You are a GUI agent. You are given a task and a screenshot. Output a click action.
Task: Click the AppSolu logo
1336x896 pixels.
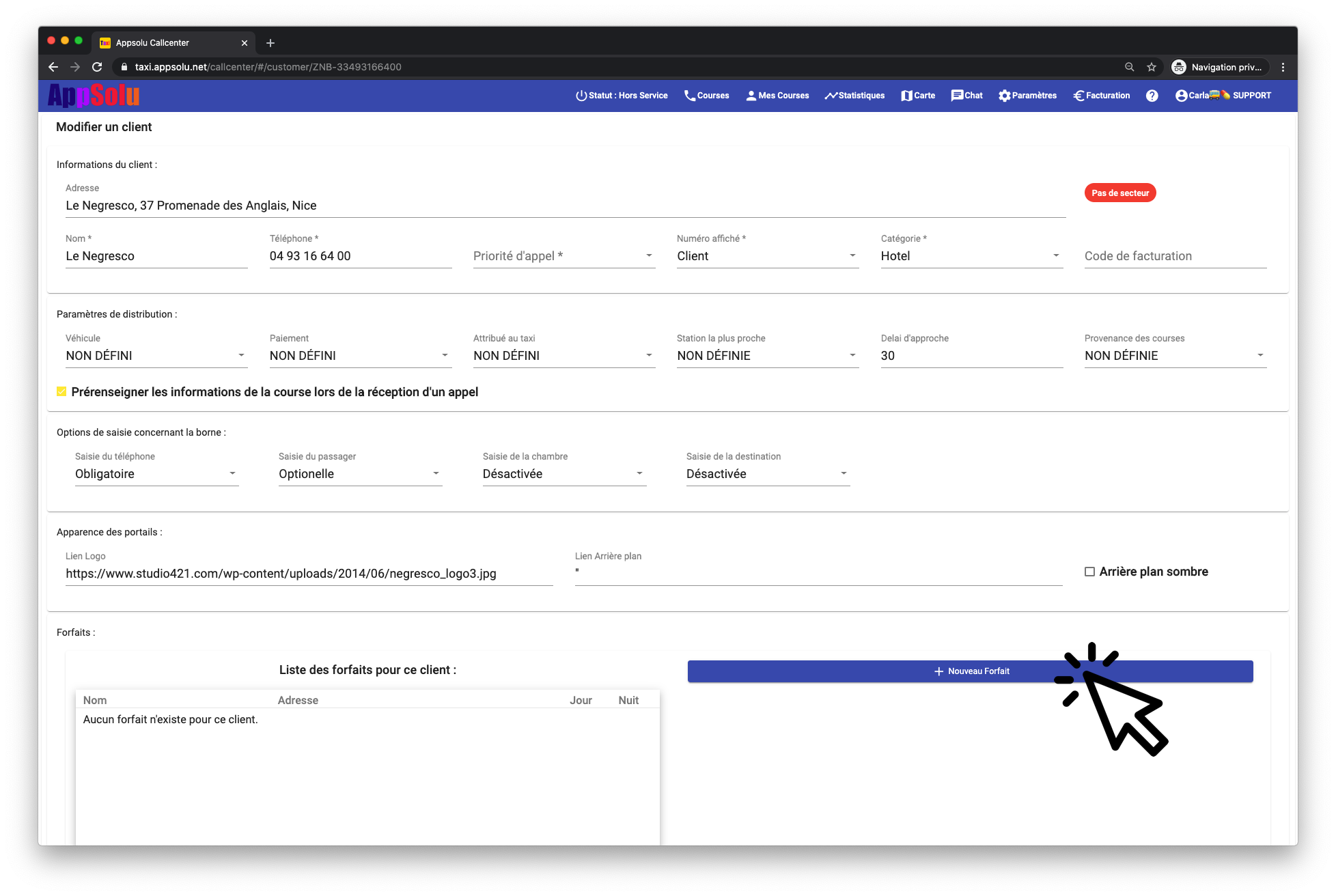94,96
